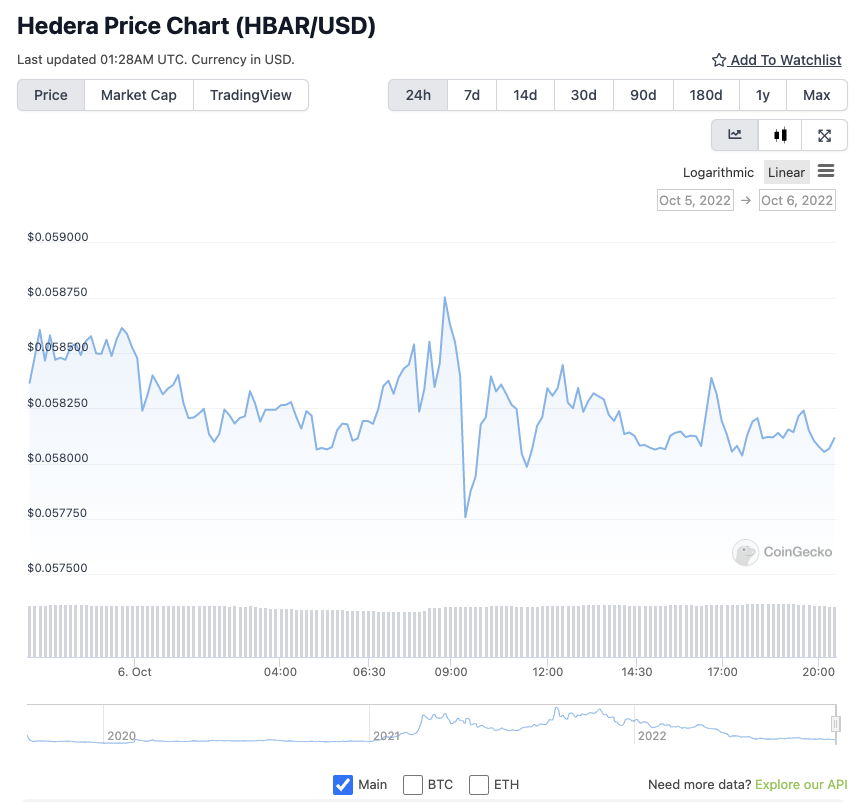Click the 12:00 time axis label

[547, 672]
